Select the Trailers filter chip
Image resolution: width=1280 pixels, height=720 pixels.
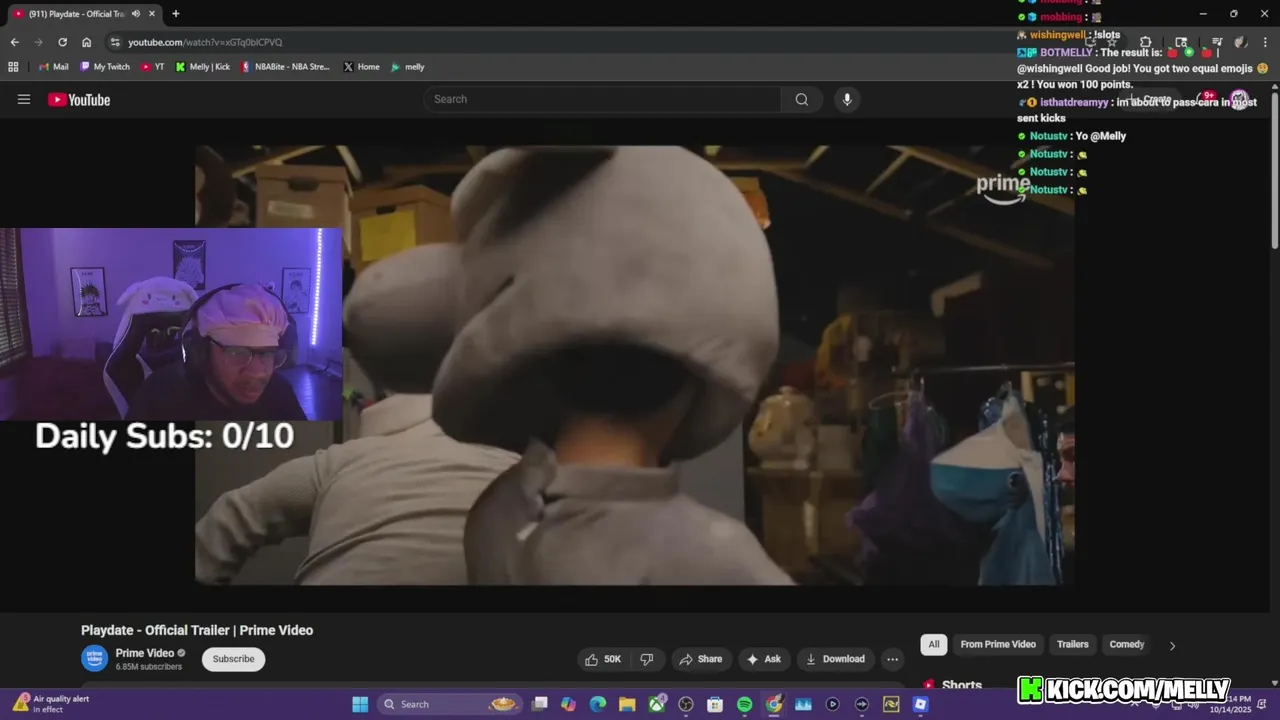coord(1073,644)
